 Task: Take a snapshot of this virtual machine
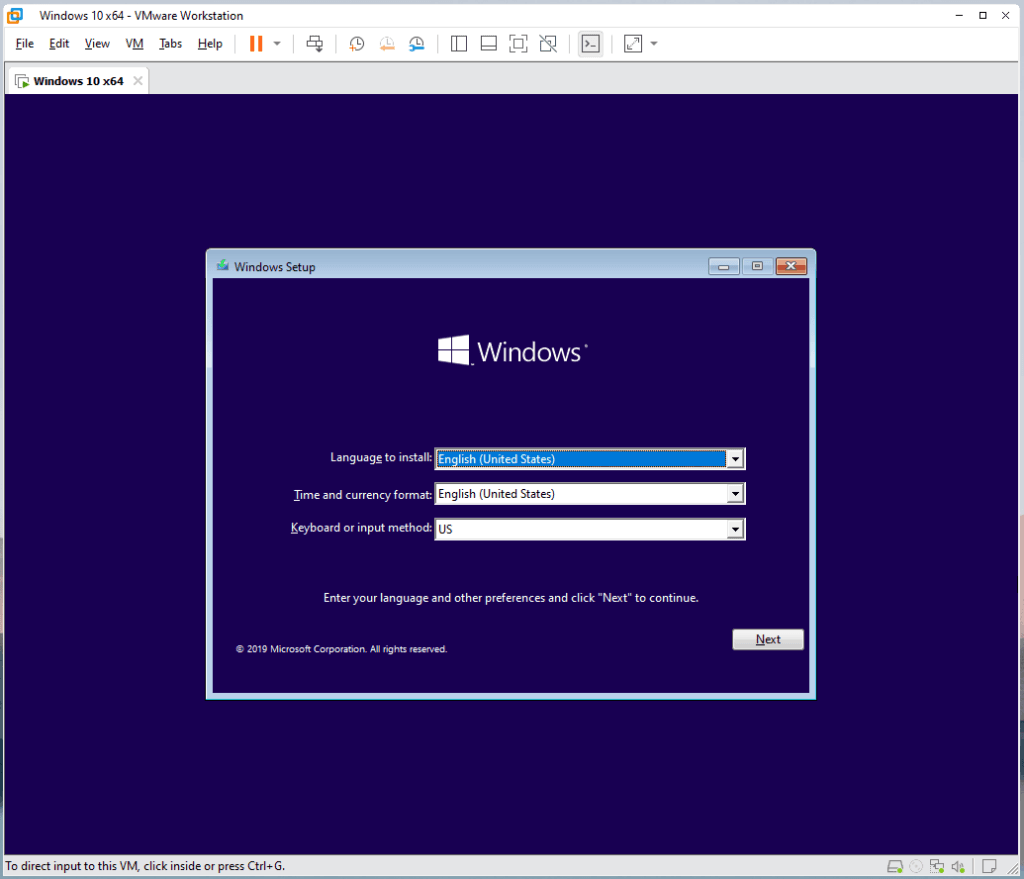pos(357,44)
